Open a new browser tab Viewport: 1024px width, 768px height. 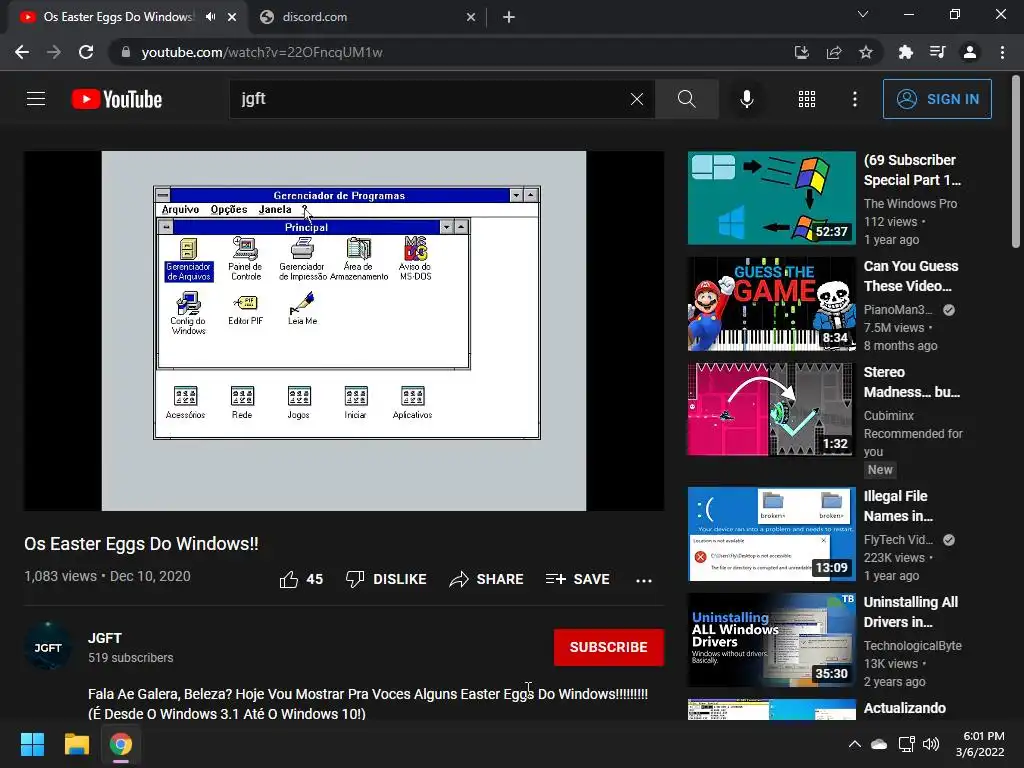pyautogui.click(x=509, y=17)
